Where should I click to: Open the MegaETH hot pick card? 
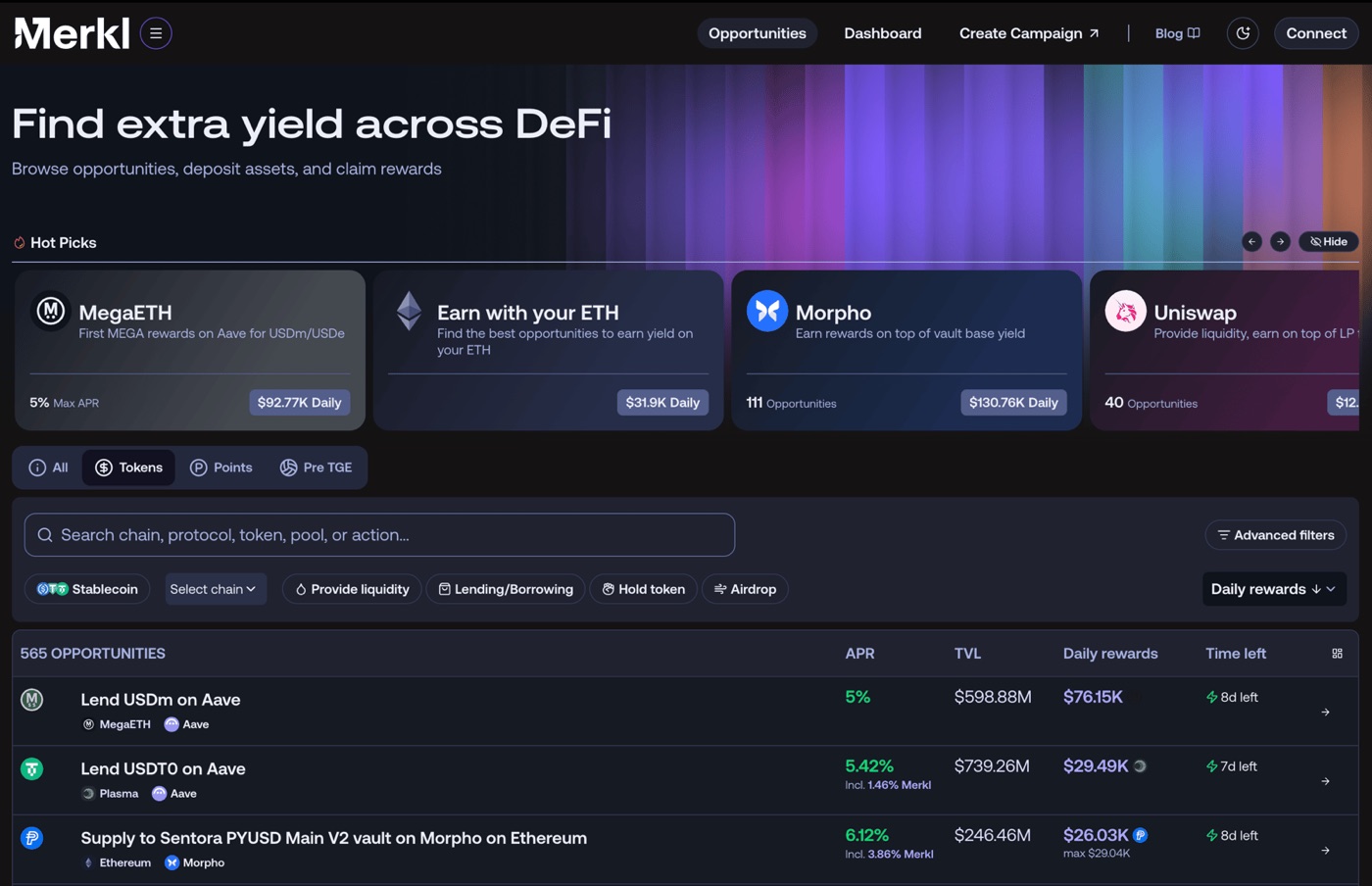tap(190, 350)
